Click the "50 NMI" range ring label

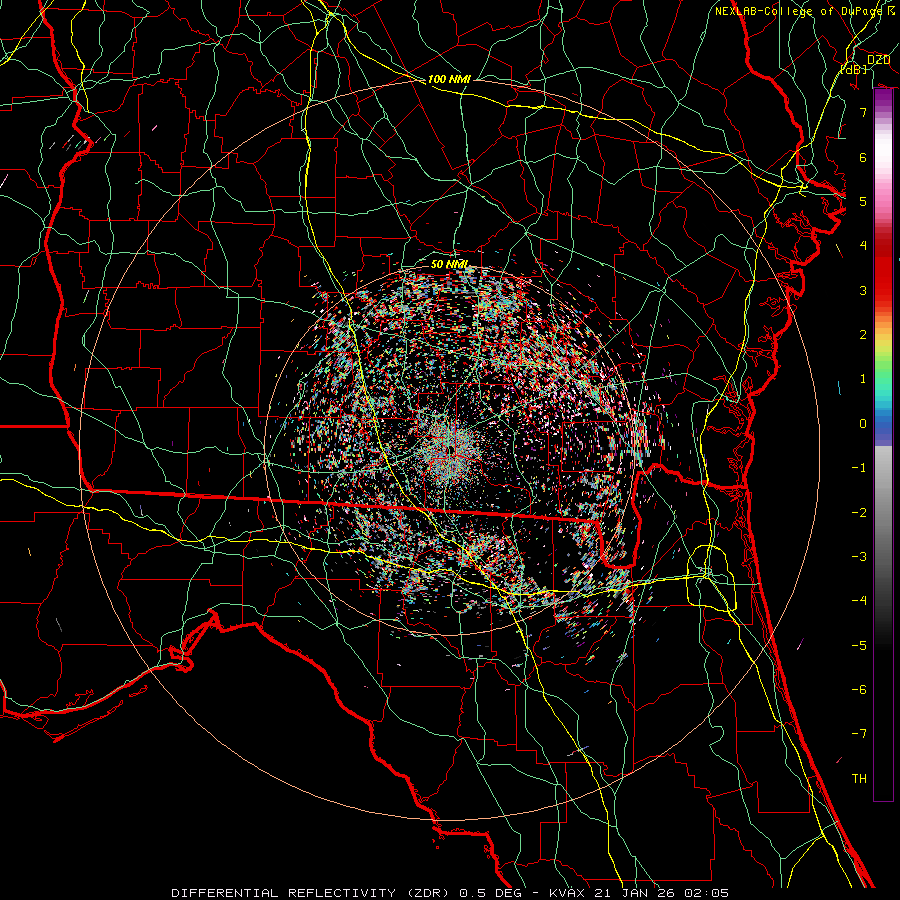[449, 264]
